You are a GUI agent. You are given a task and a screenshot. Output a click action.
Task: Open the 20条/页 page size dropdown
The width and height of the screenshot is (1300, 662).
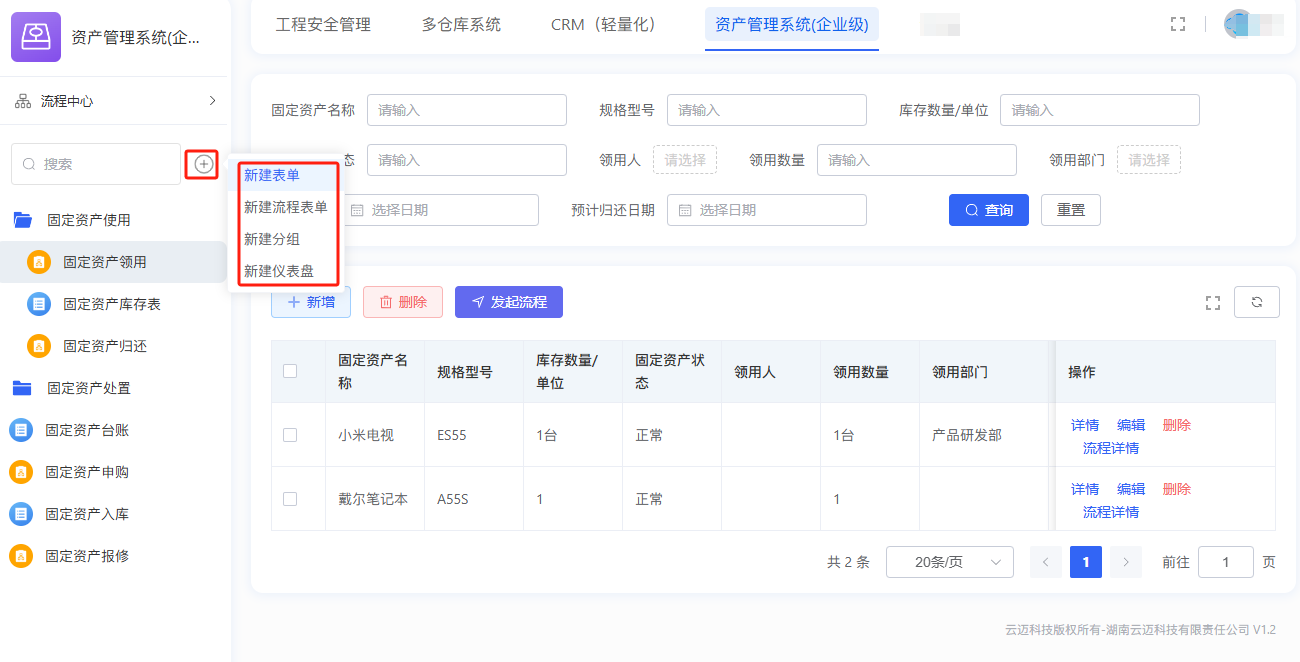[x=949, y=562]
